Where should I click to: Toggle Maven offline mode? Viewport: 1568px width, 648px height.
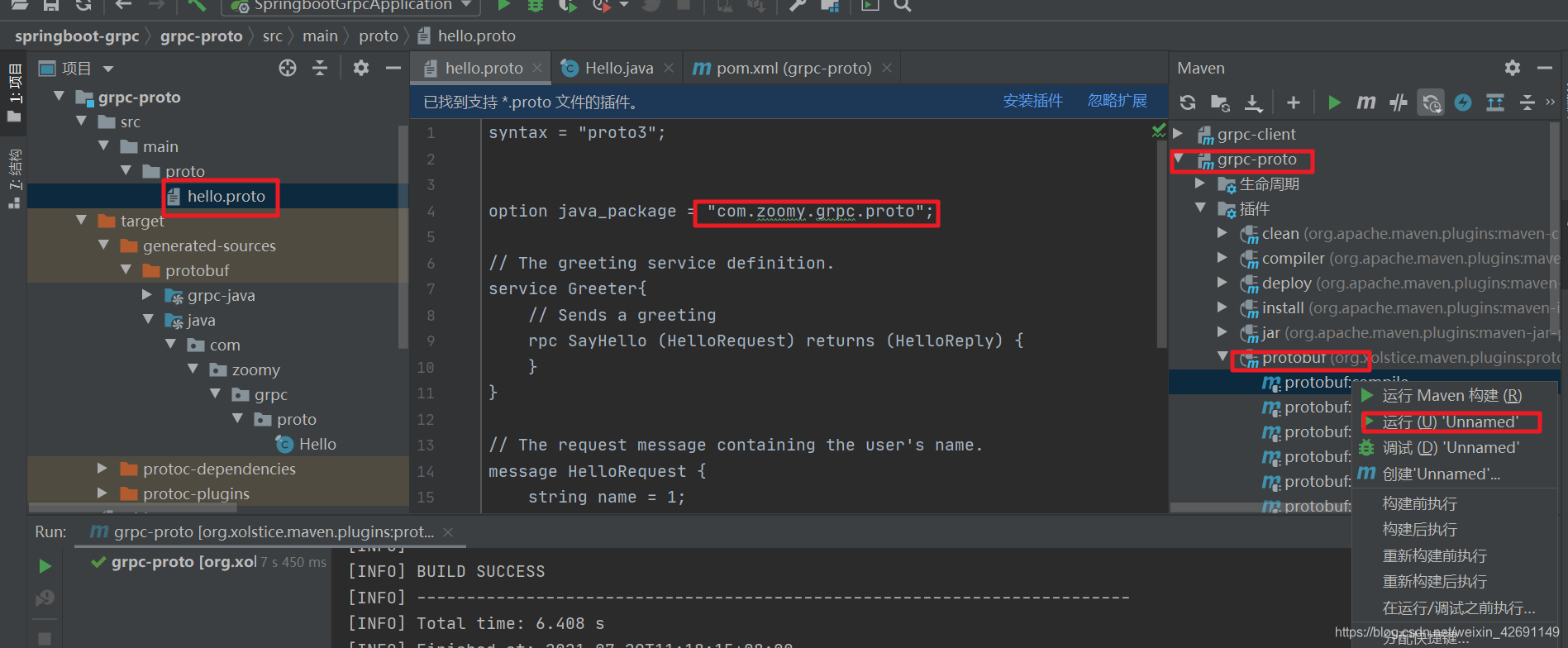[1399, 102]
